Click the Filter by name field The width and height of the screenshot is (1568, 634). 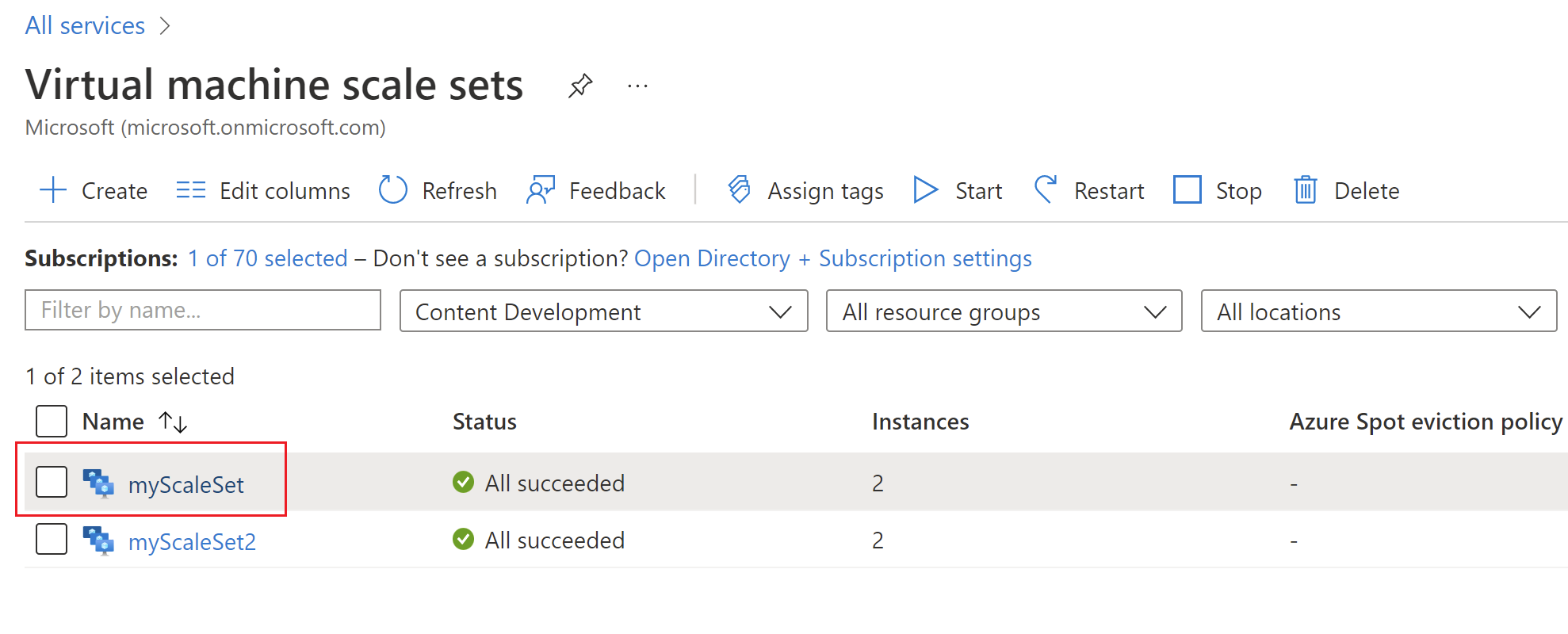203,310
